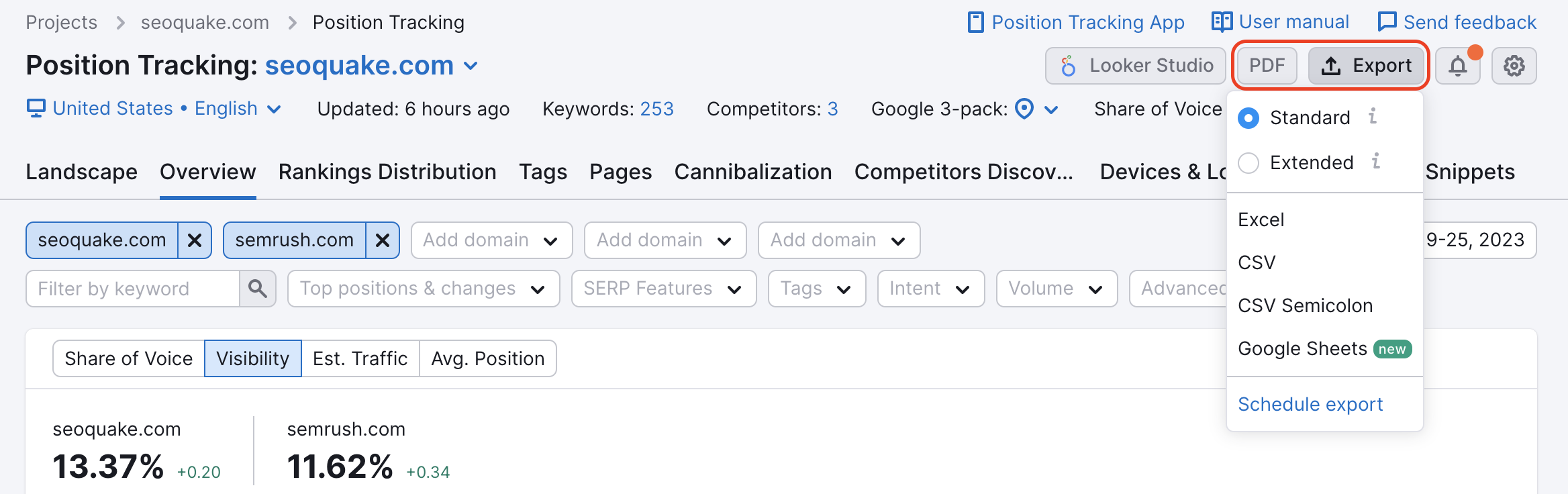Select the Extended export radio button
1568x494 pixels.
pyautogui.click(x=1248, y=163)
